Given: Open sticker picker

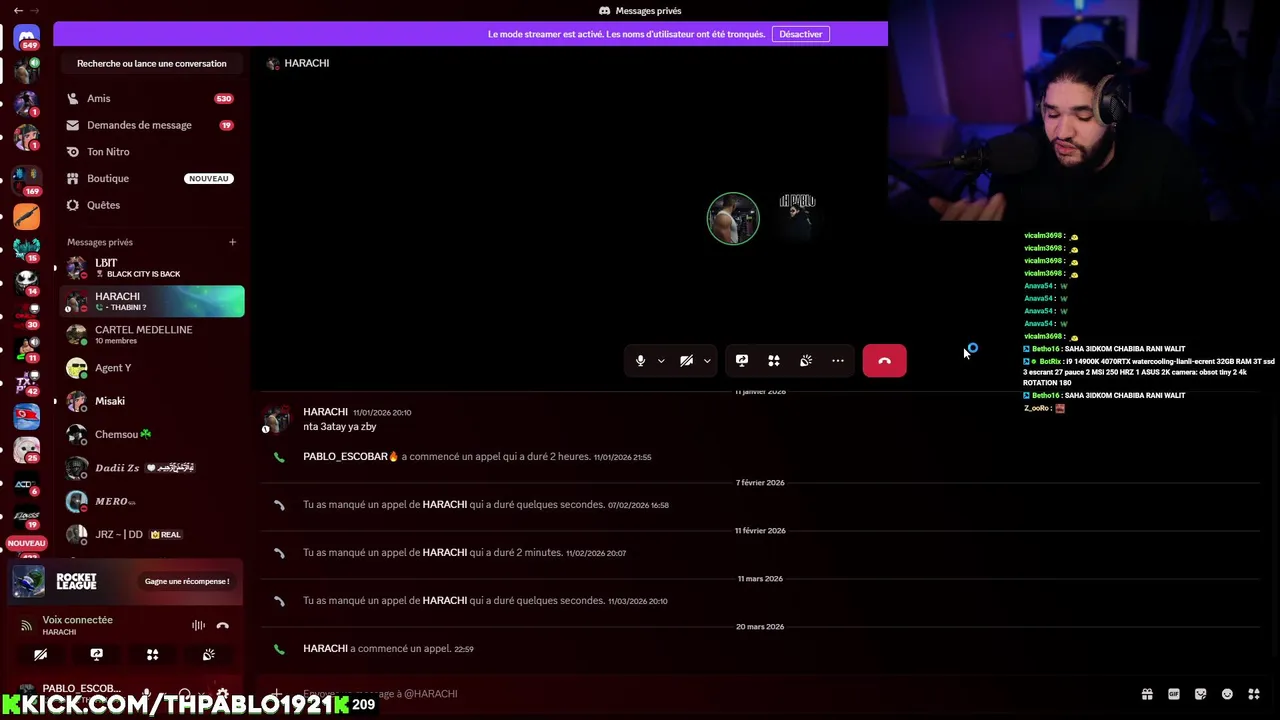Looking at the screenshot, I should click(x=1201, y=694).
